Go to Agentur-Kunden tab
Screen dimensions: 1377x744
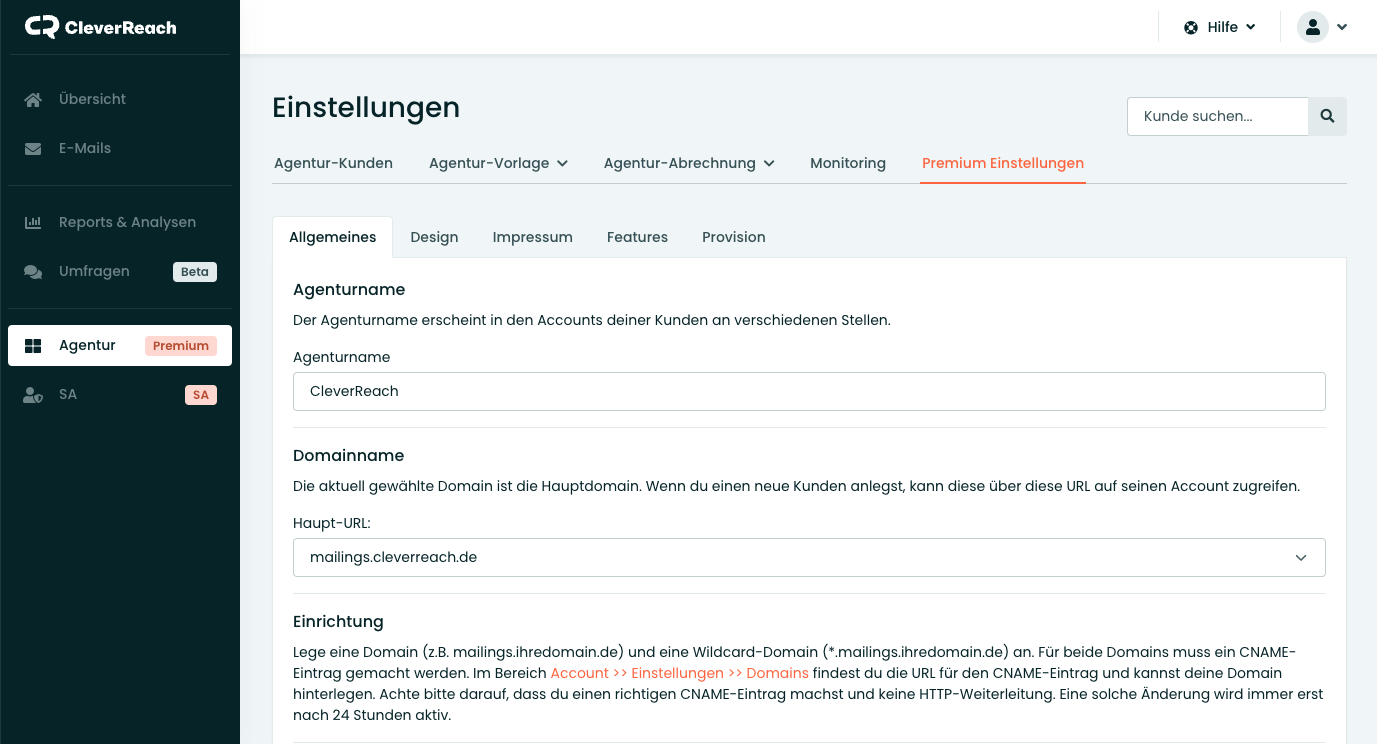(333, 163)
